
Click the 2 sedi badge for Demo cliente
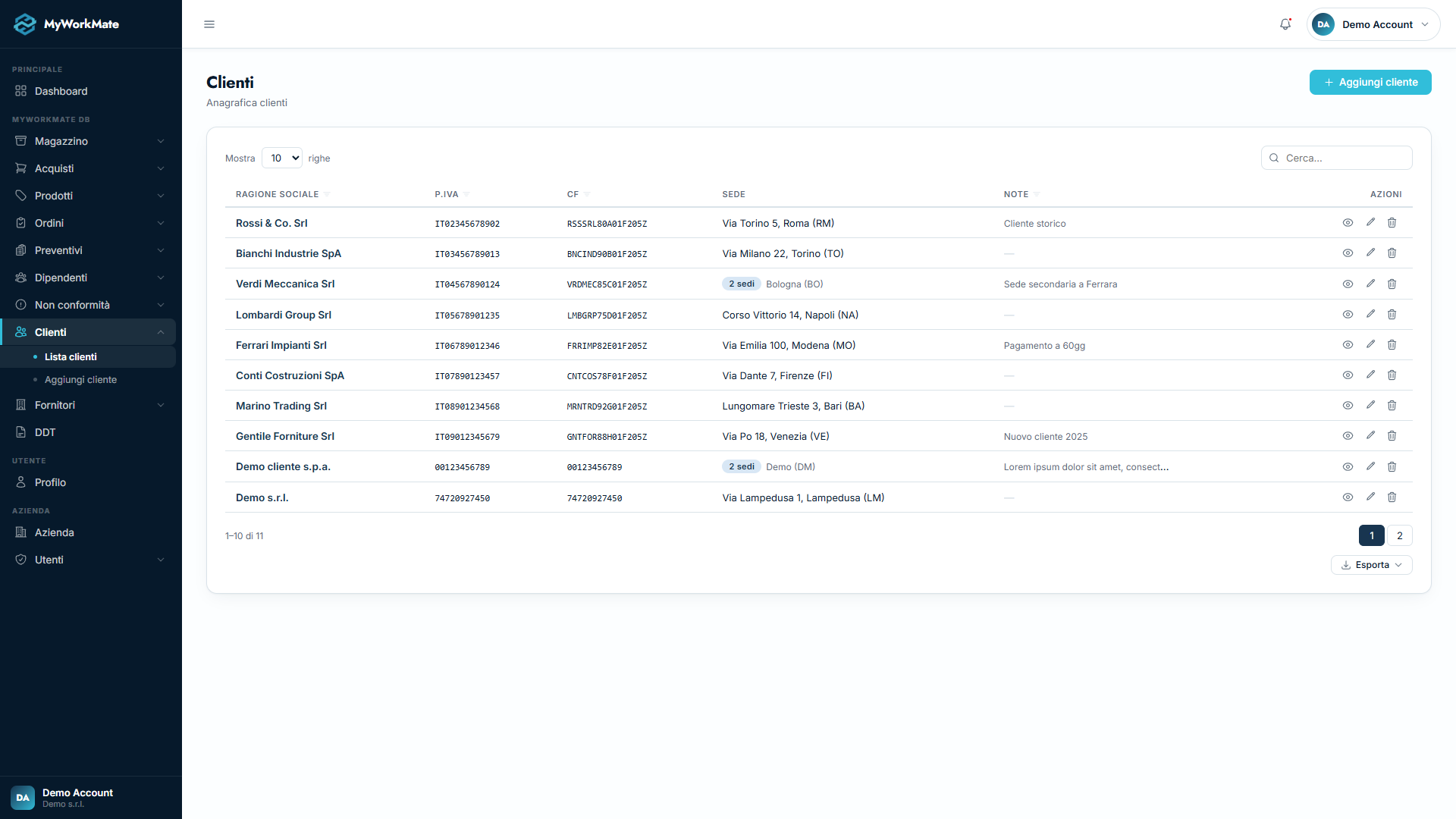pos(741,467)
